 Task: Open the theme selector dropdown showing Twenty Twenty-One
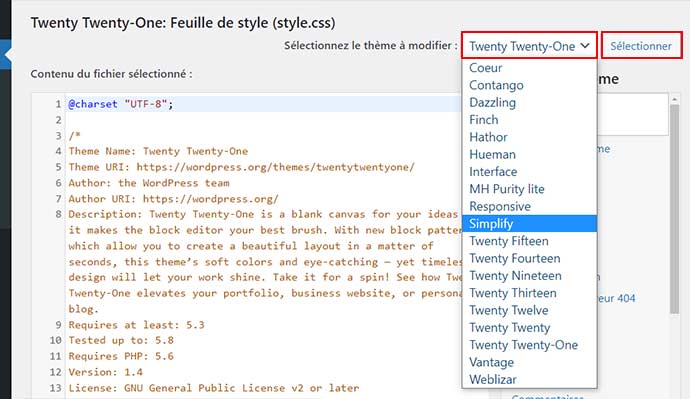tap(529, 46)
